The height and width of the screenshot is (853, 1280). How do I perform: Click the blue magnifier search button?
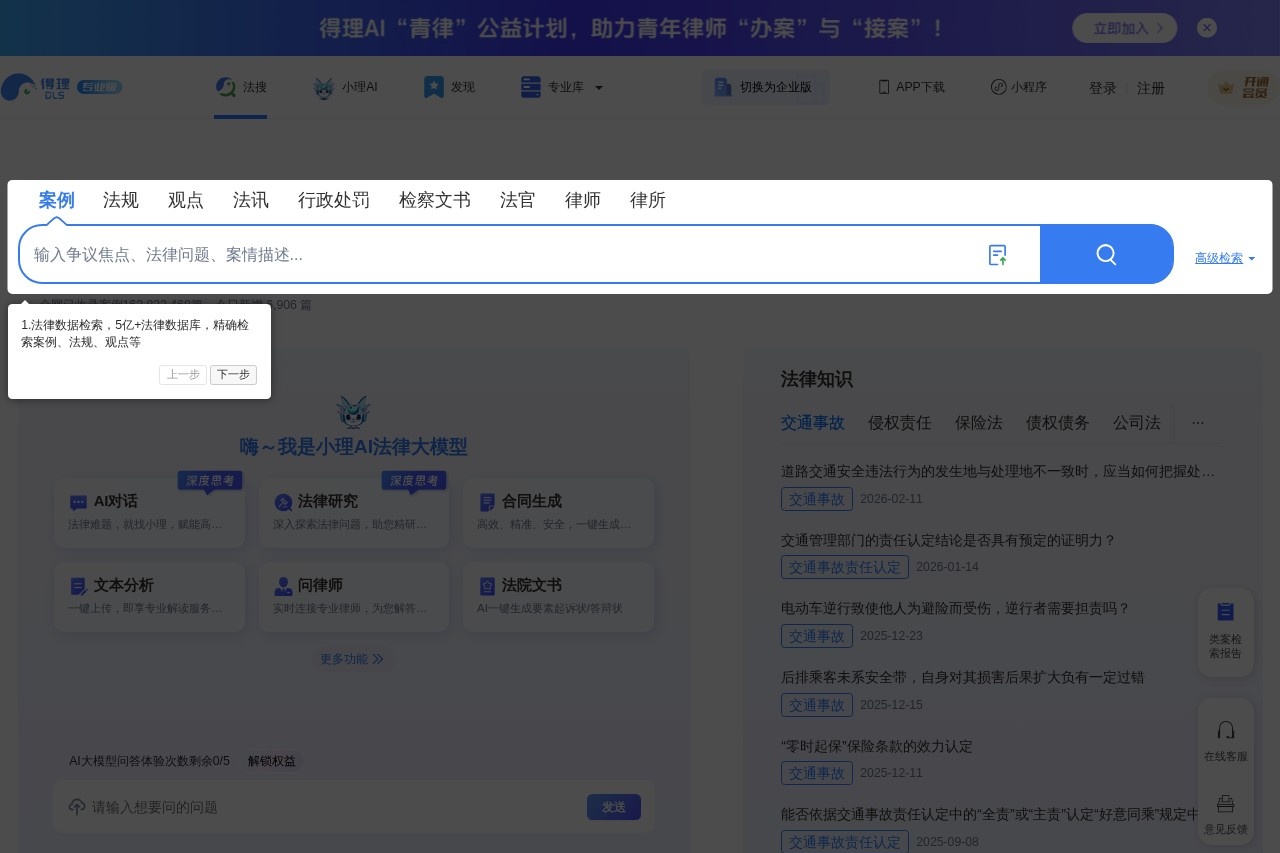coord(1106,254)
